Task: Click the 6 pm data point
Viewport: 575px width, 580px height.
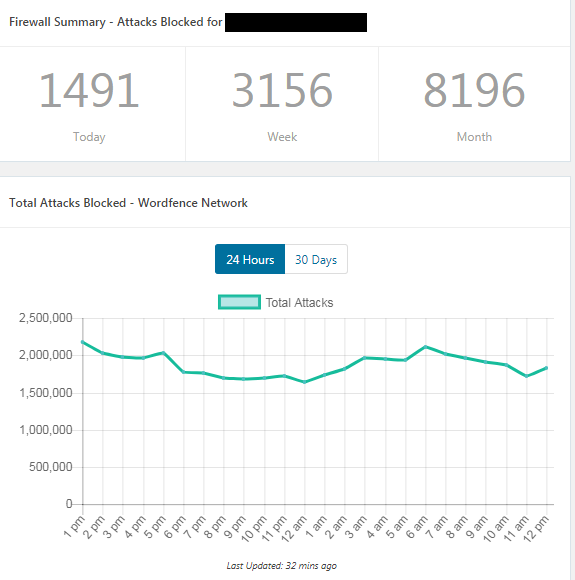Action: (184, 372)
